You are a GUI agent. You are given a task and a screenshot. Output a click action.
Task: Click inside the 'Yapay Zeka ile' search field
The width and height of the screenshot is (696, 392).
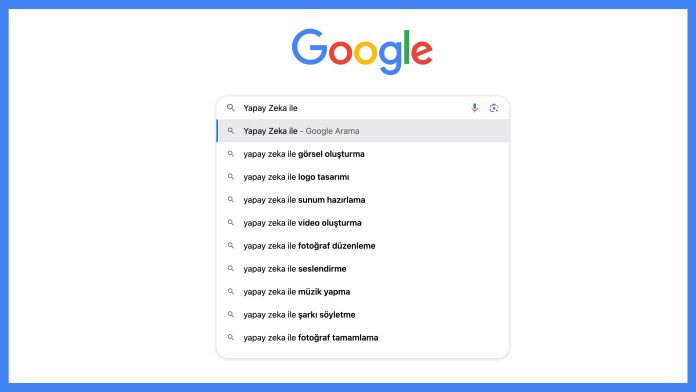(x=353, y=108)
